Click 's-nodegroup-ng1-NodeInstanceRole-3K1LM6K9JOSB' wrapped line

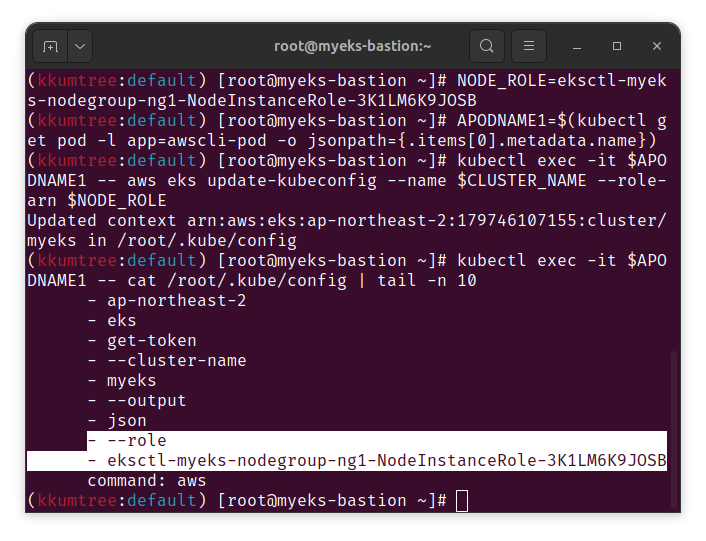(252, 101)
